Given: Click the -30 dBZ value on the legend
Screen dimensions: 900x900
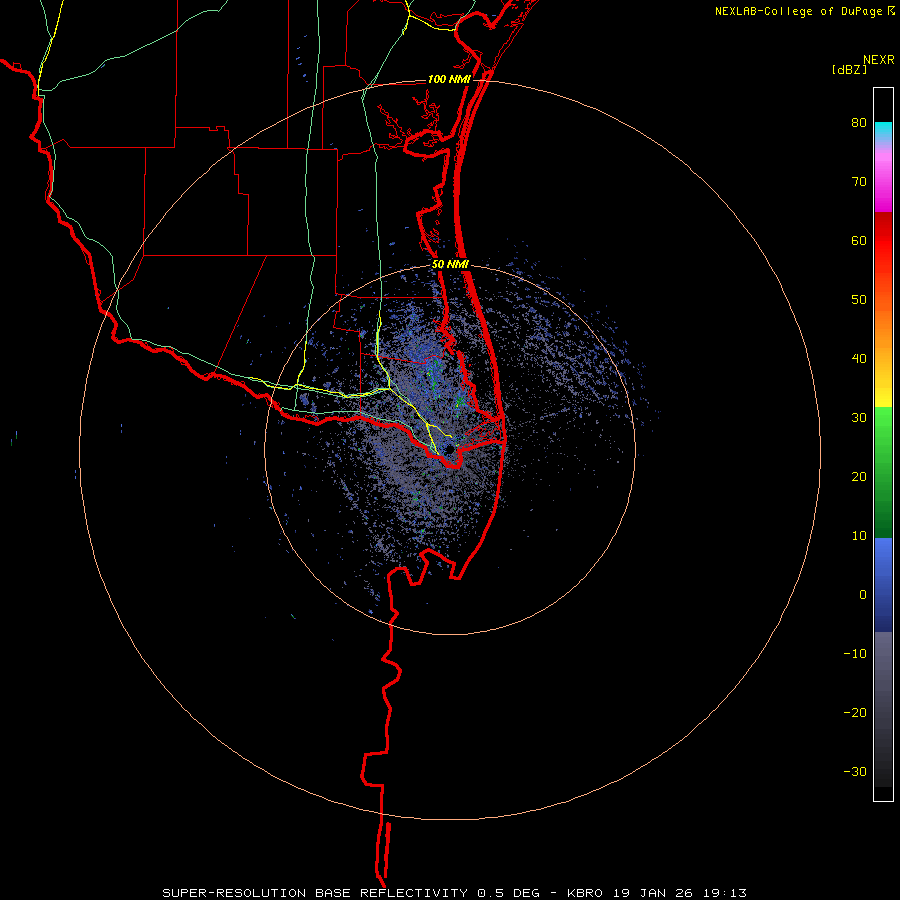Looking at the screenshot, I should 855,771.
